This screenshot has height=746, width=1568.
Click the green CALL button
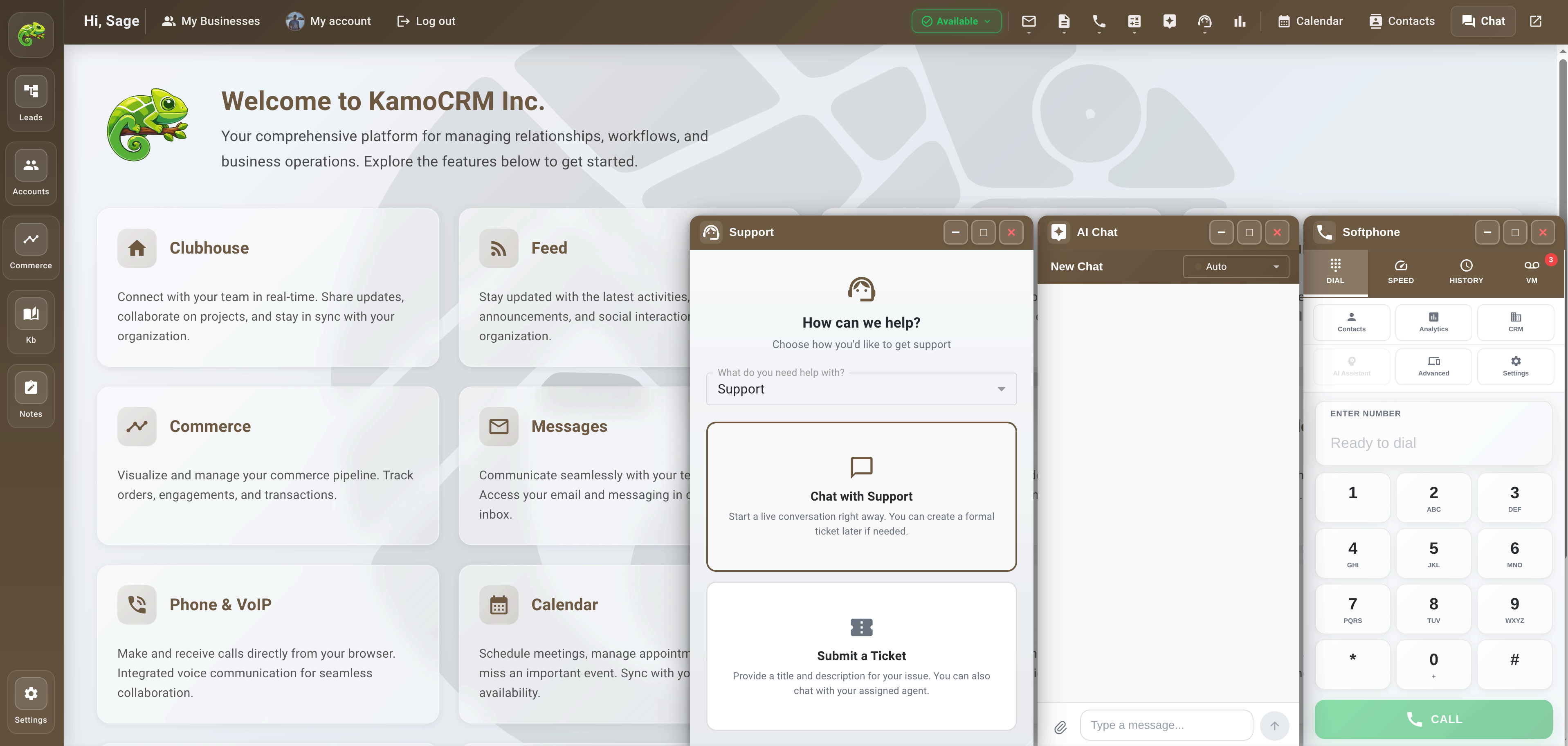click(1433, 719)
